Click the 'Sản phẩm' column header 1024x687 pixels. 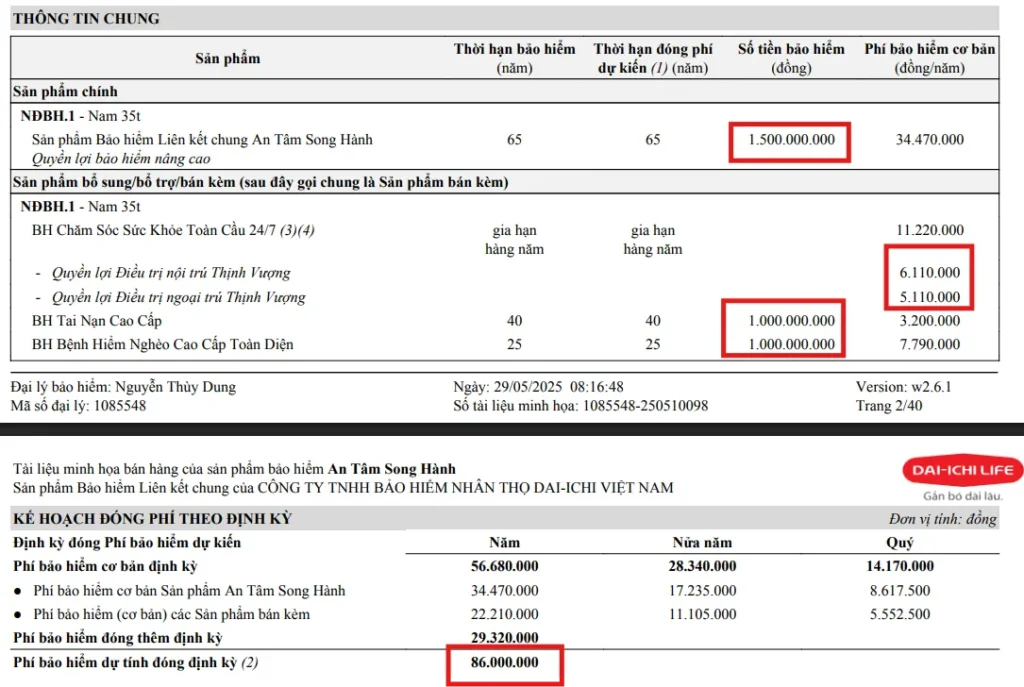tap(227, 58)
